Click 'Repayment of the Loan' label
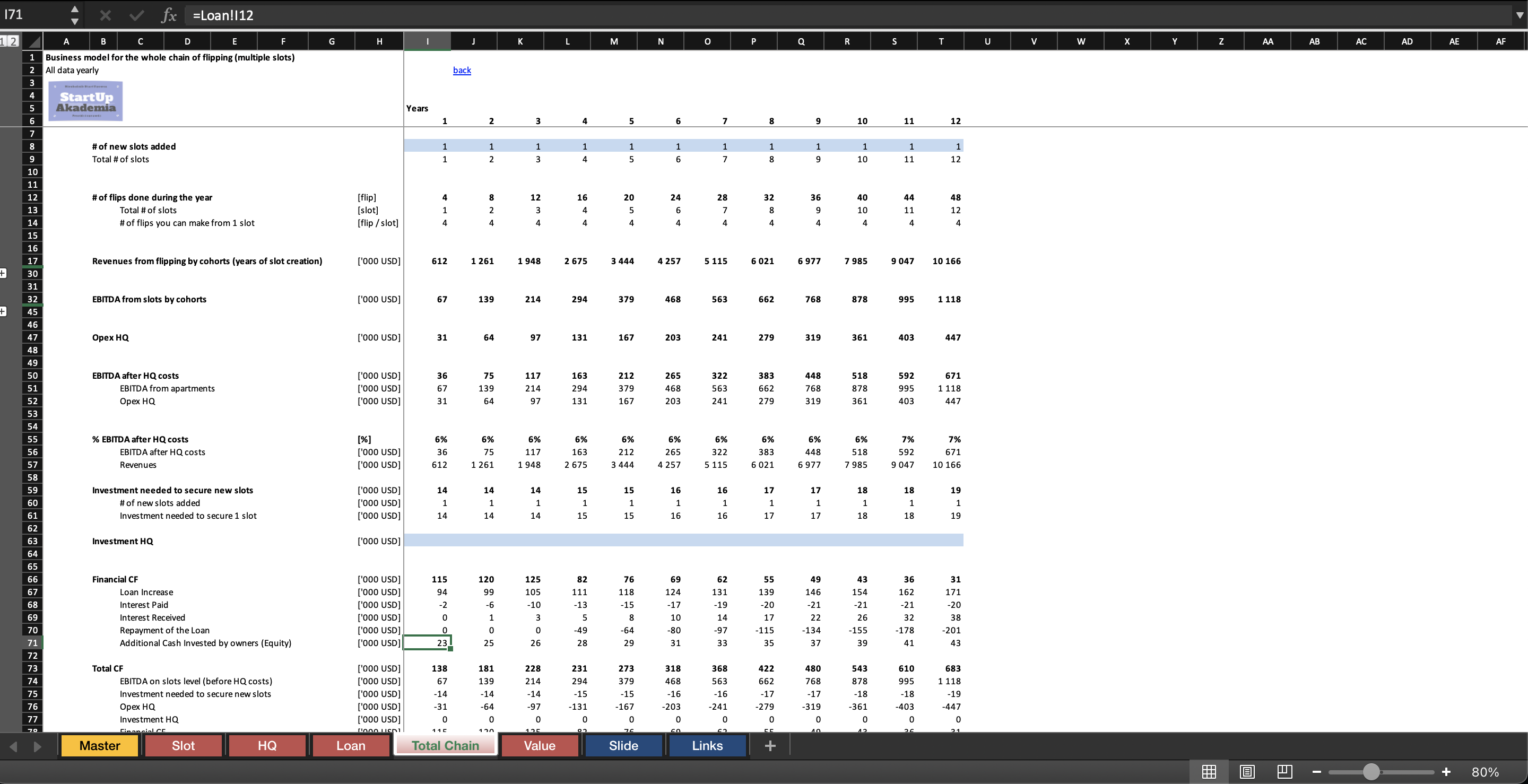The image size is (1528, 784). (164, 630)
